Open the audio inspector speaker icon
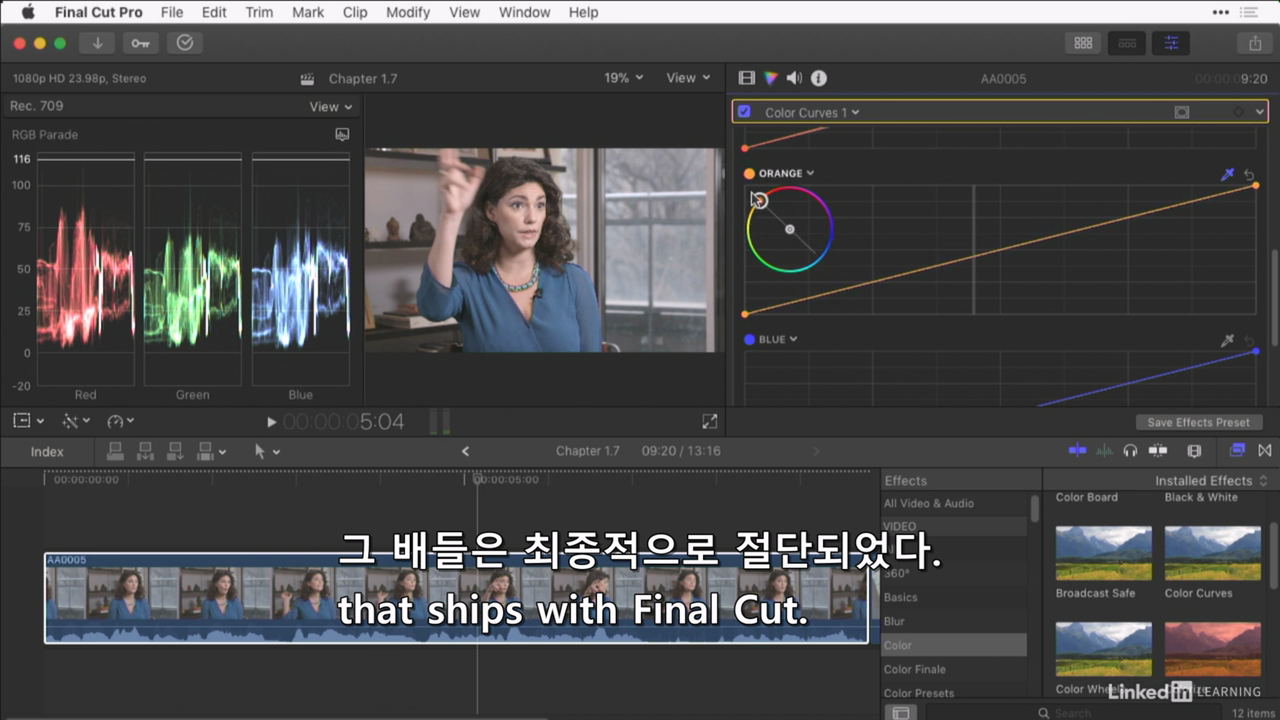Screen dimensions: 1280x720 794,78
